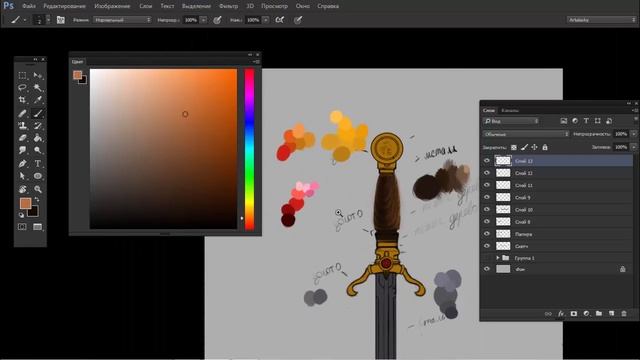This screenshot has width=640, height=360.
Task: Click the hue spectrum slider bar
Action: click(x=249, y=149)
